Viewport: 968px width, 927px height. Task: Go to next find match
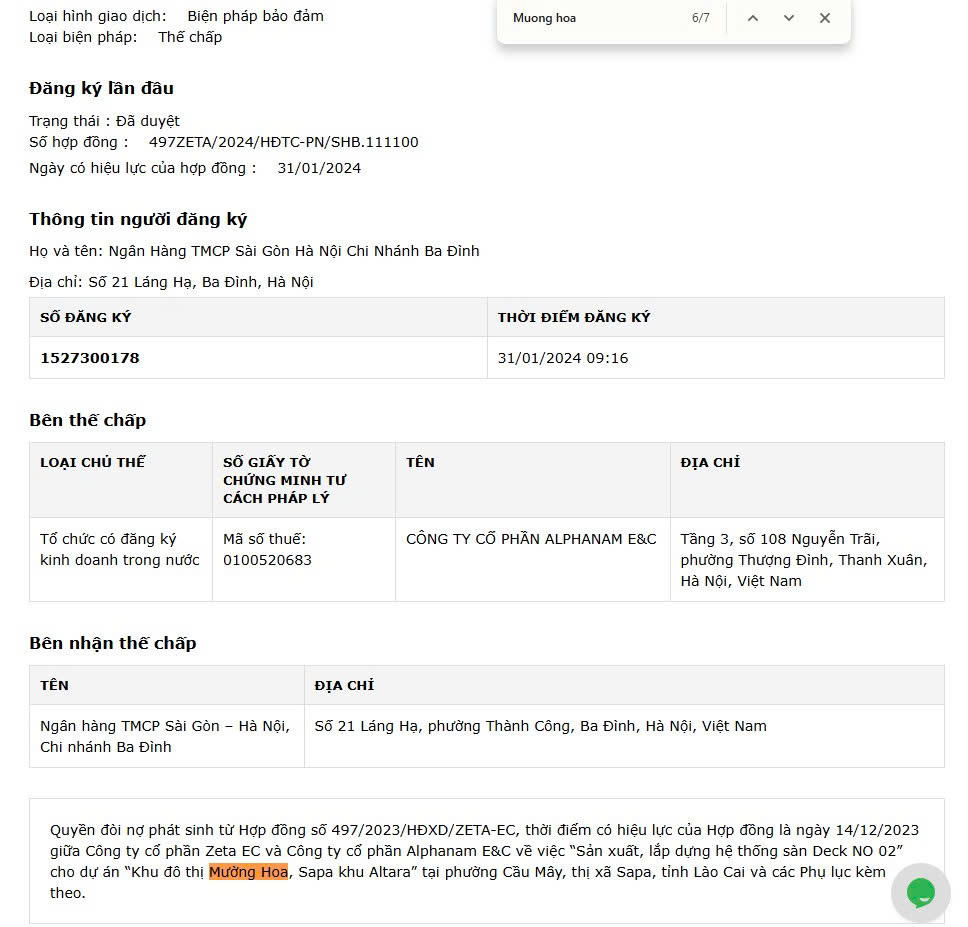coord(788,18)
